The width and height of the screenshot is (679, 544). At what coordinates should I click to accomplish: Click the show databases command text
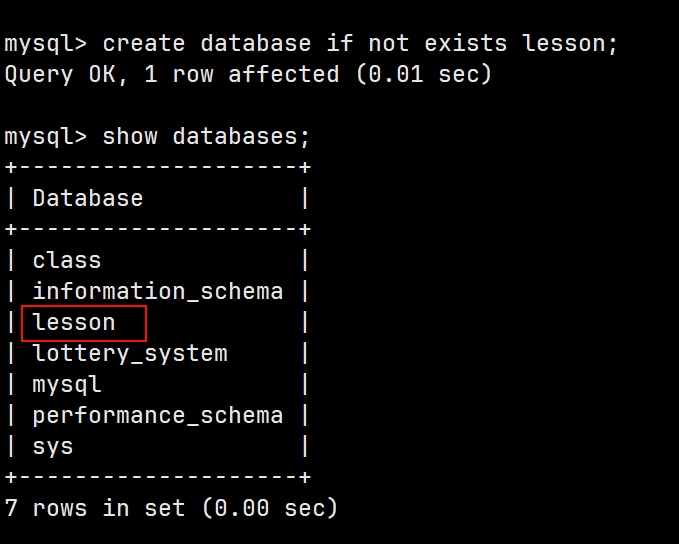point(206,137)
